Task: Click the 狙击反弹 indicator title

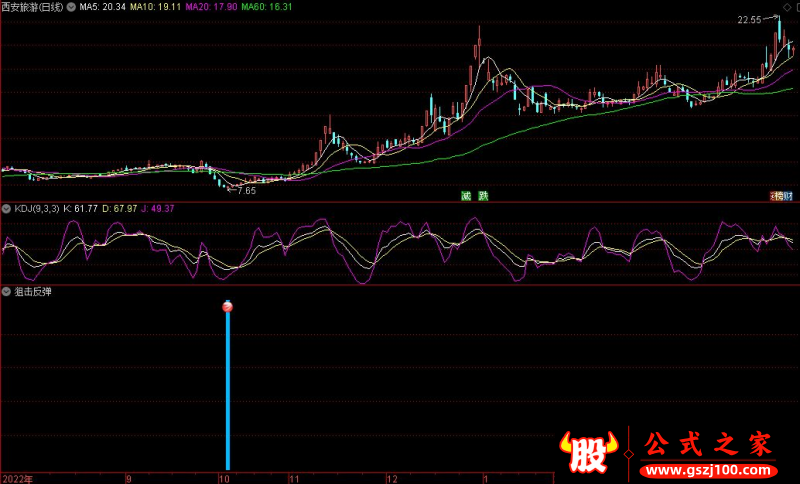Action: (32, 292)
